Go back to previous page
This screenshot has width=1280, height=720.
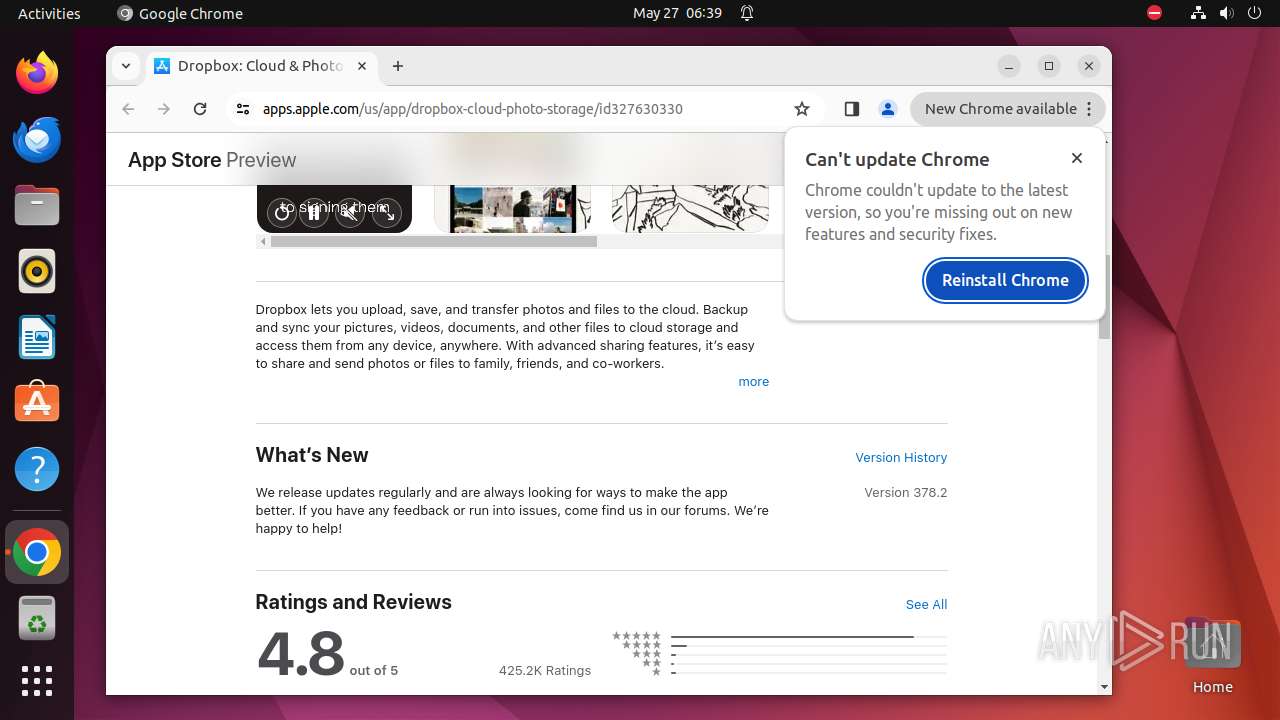pos(128,109)
